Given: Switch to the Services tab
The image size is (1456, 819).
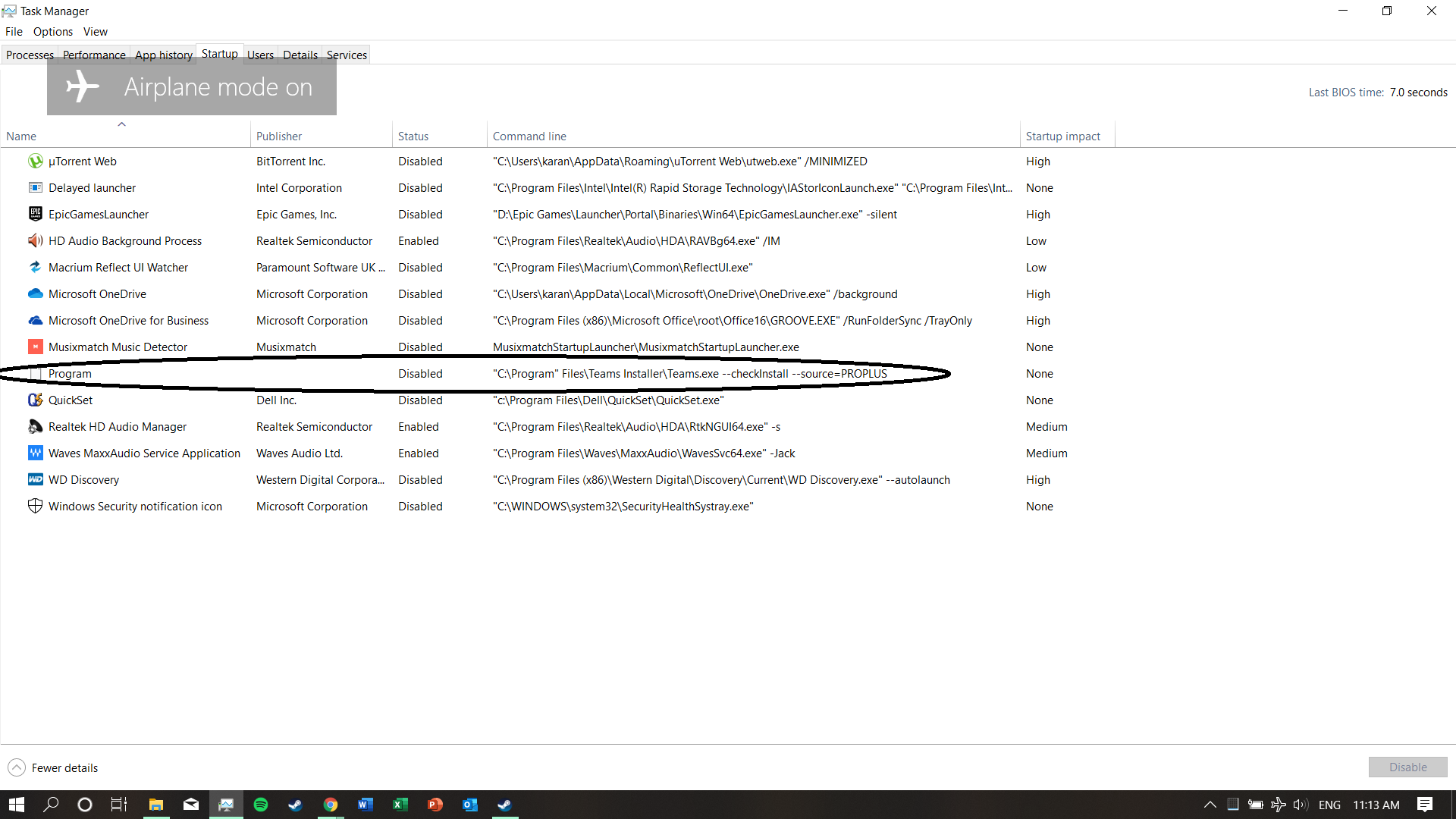Looking at the screenshot, I should (x=347, y=55).
